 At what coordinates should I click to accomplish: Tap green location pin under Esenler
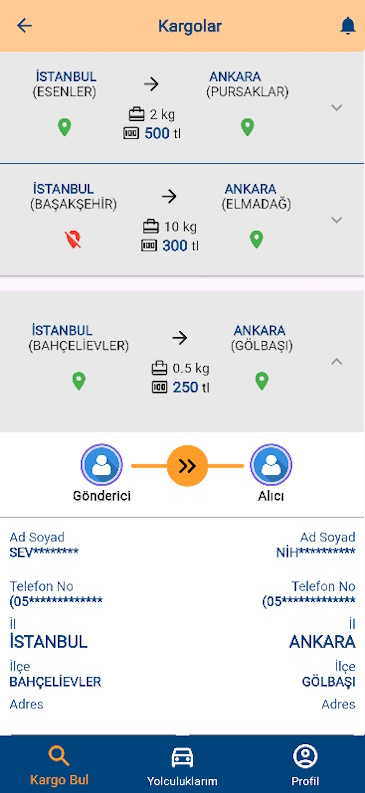coord(64,127)
